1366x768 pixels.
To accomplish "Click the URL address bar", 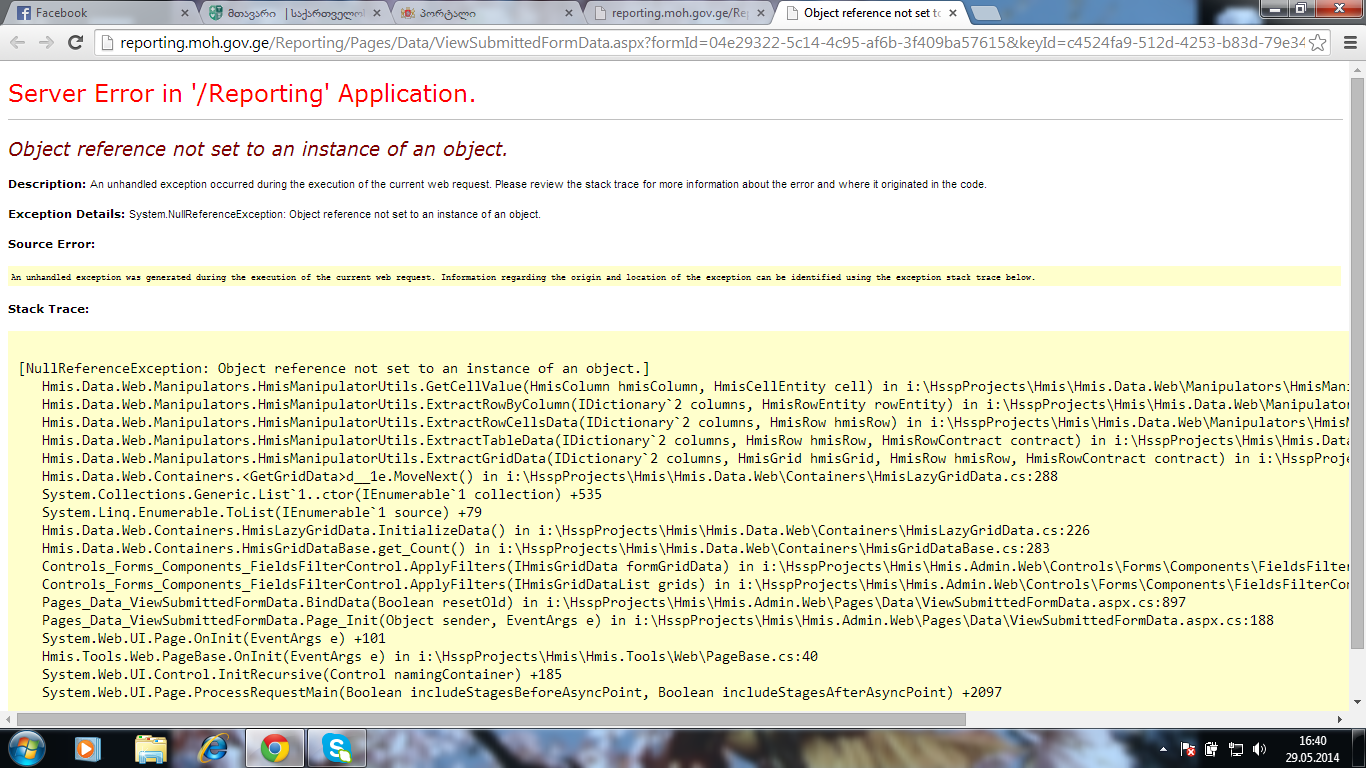I will (x=700, y=42).
